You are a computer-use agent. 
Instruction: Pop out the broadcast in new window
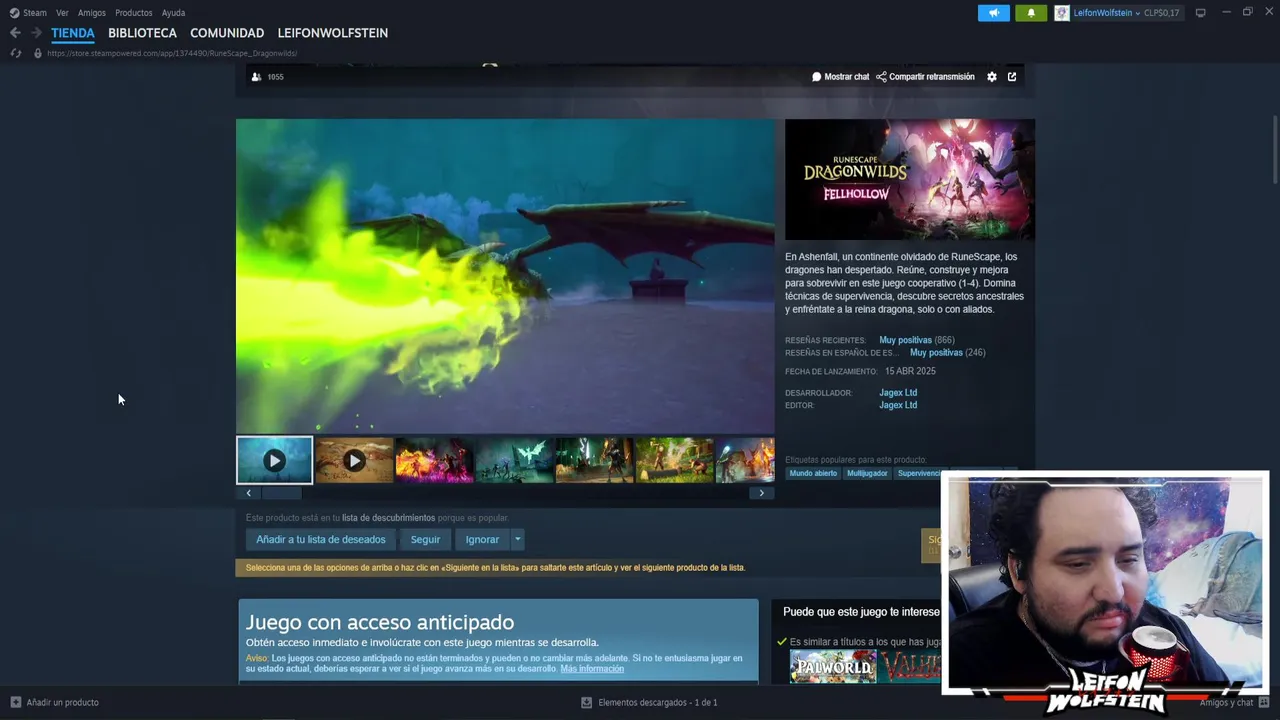1012,77
